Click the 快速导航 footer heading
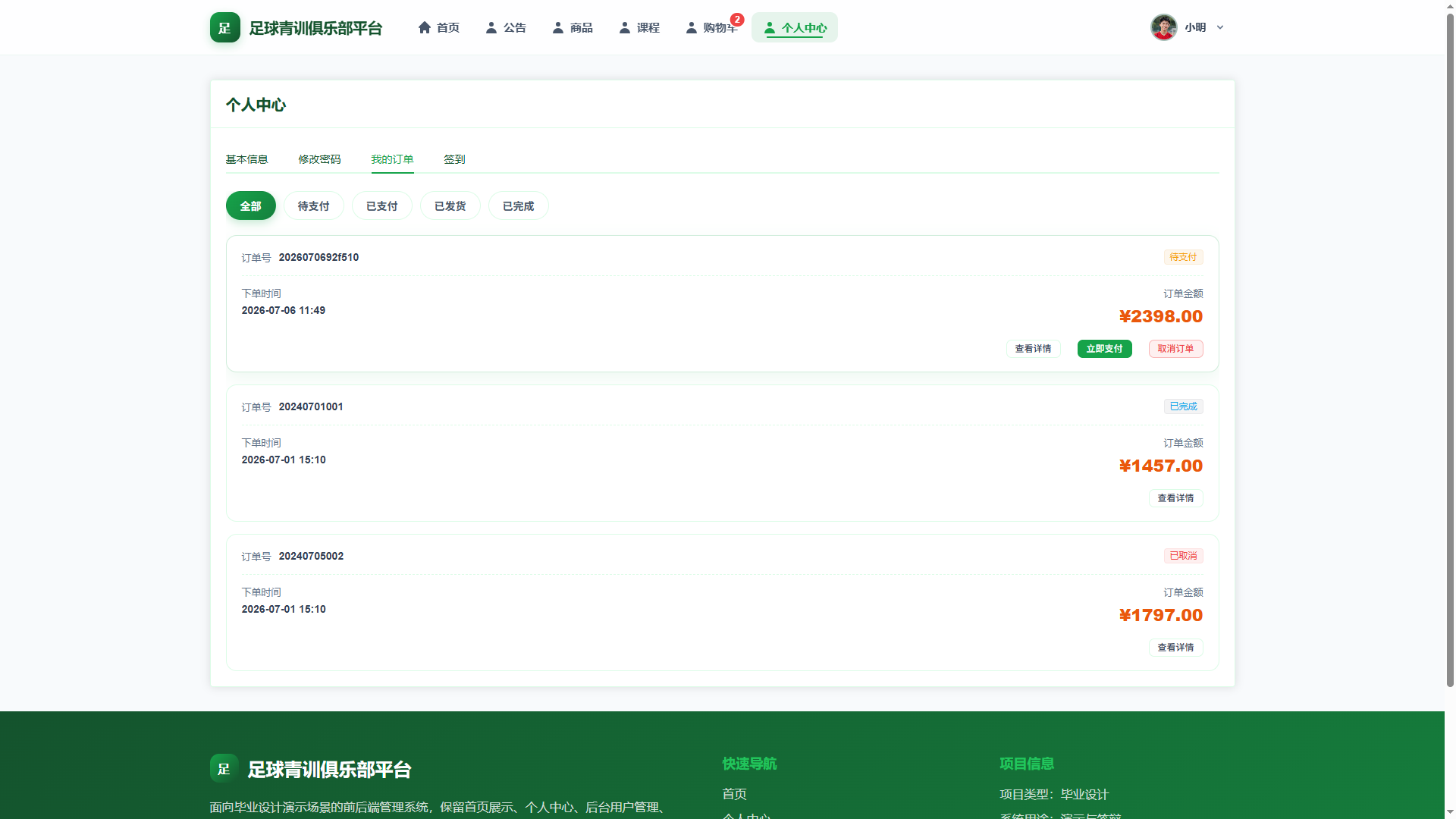 click(x=750, y=764)
